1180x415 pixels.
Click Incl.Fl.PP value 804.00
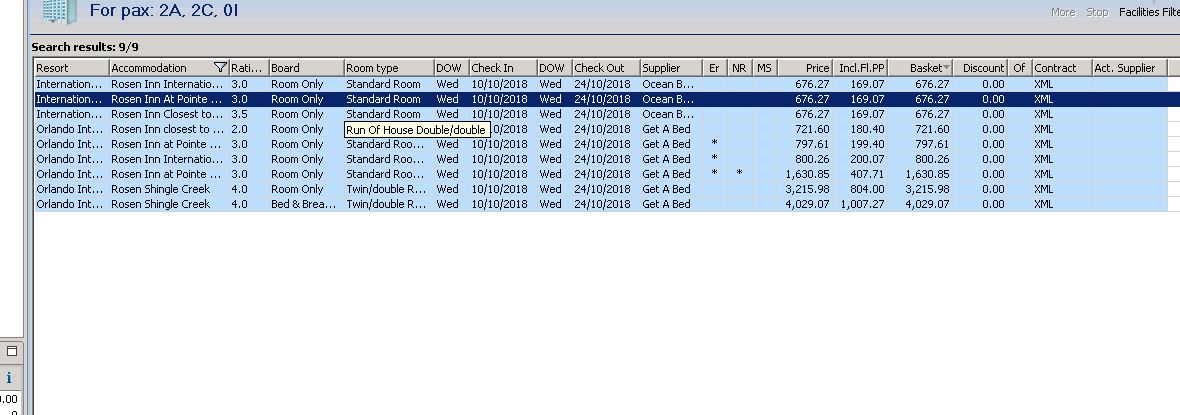(867, 189)
